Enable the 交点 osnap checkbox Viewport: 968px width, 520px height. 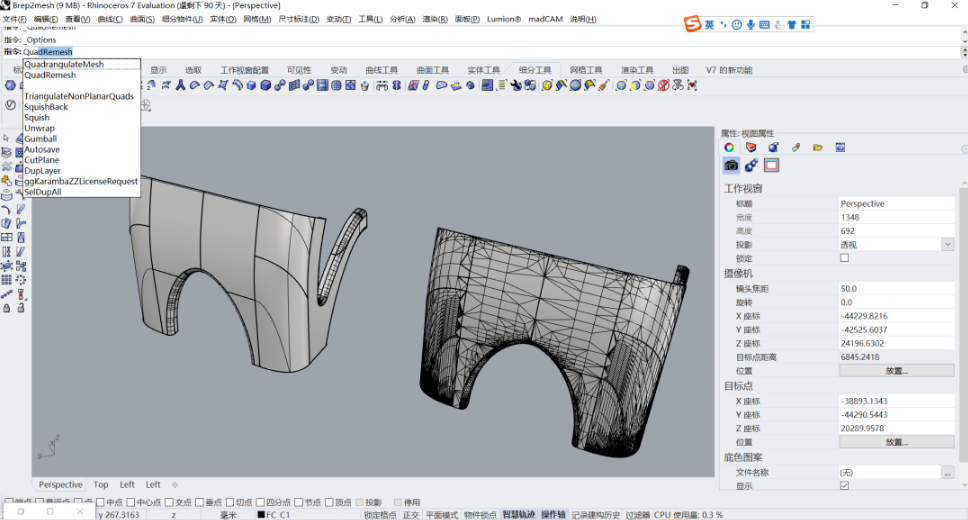pyautogui.click(x=169, y=502)
